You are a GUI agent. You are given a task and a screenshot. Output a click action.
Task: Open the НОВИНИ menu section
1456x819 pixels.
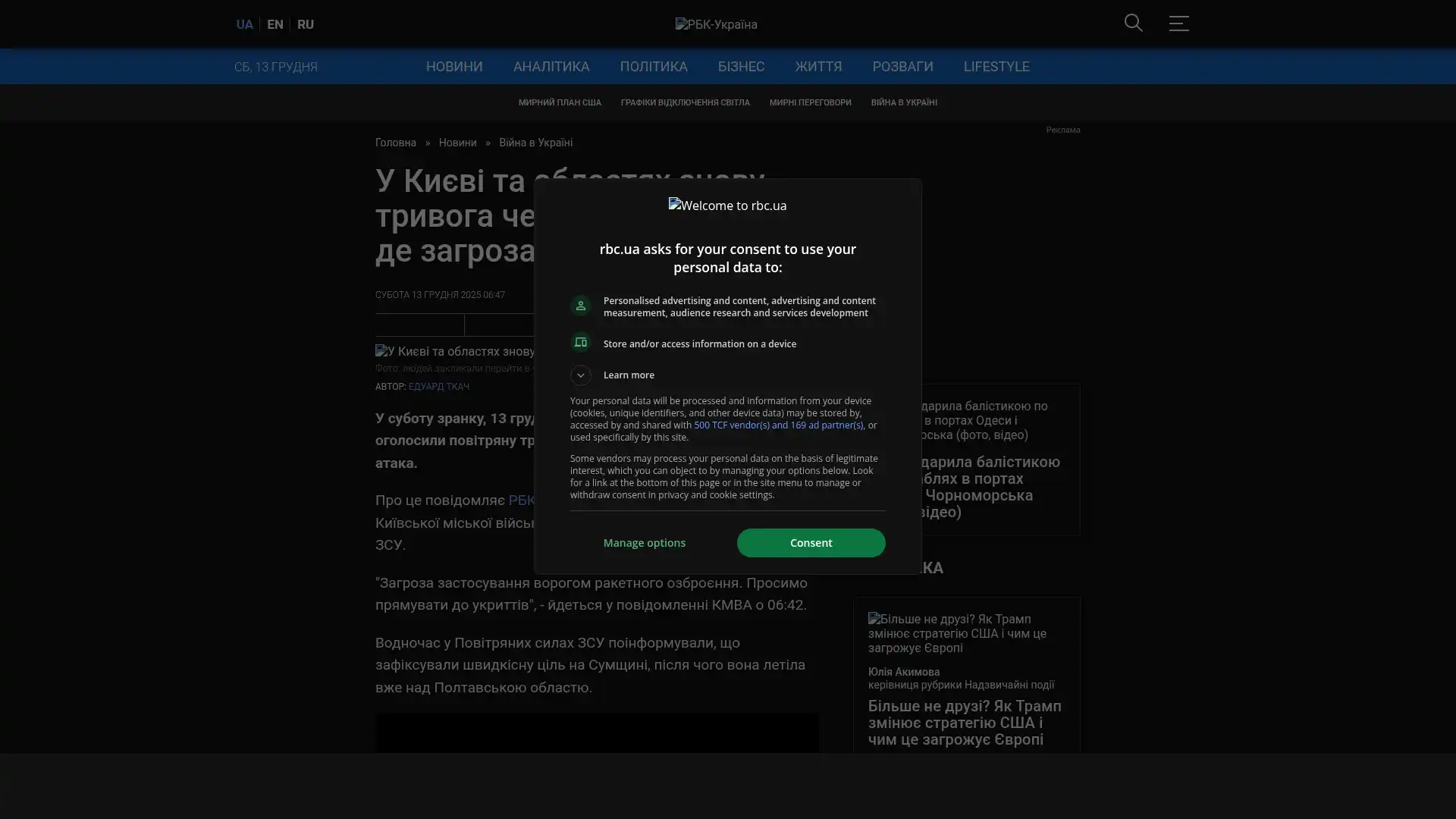[453, 67]
